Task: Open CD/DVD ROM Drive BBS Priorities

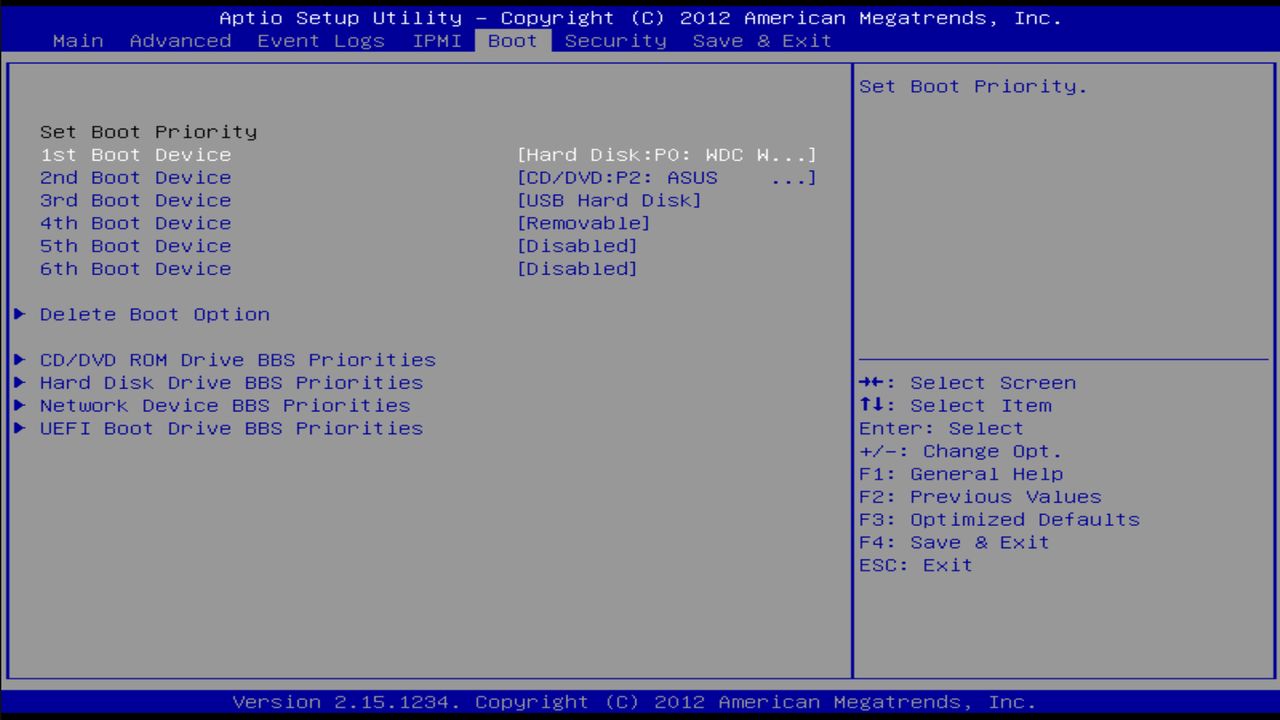Action: coord(238,360)
